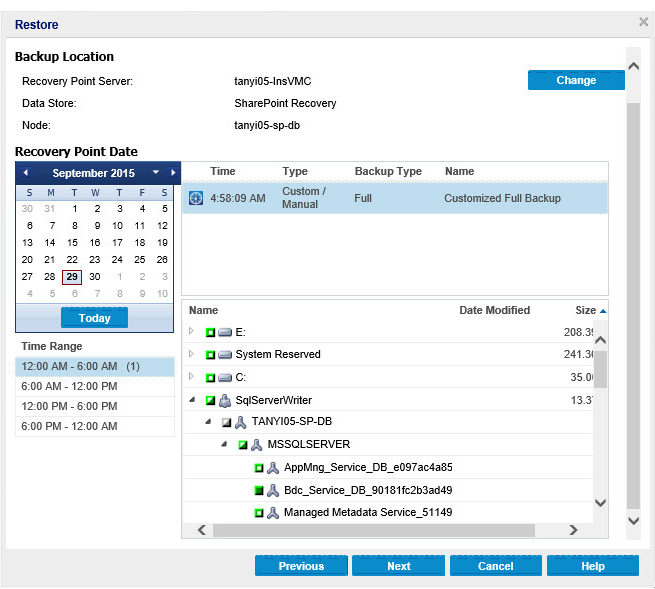Click the SqlServerWriter node icon
Image resolution: width=655 pixels, height=589 pixels.
[225, 400]
